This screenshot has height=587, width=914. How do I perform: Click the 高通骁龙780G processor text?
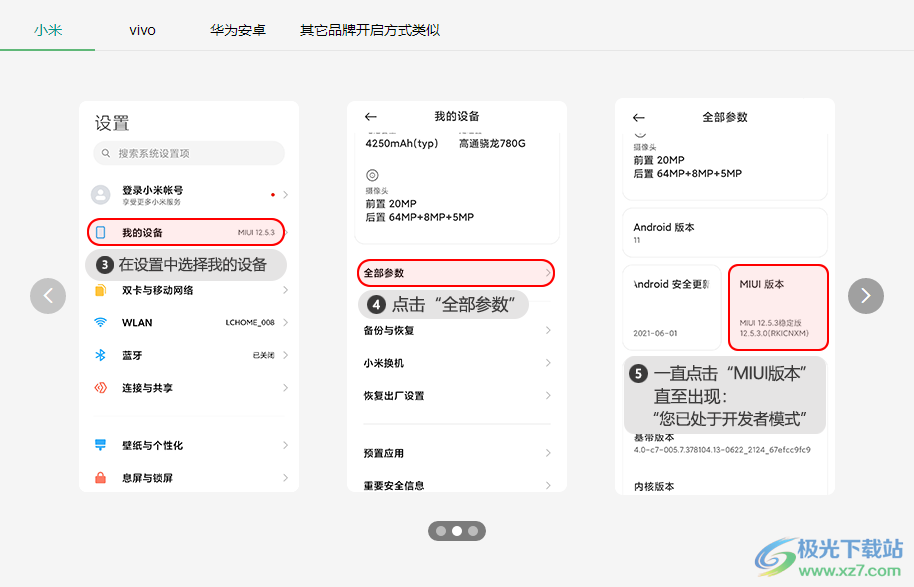click(492, 143)
